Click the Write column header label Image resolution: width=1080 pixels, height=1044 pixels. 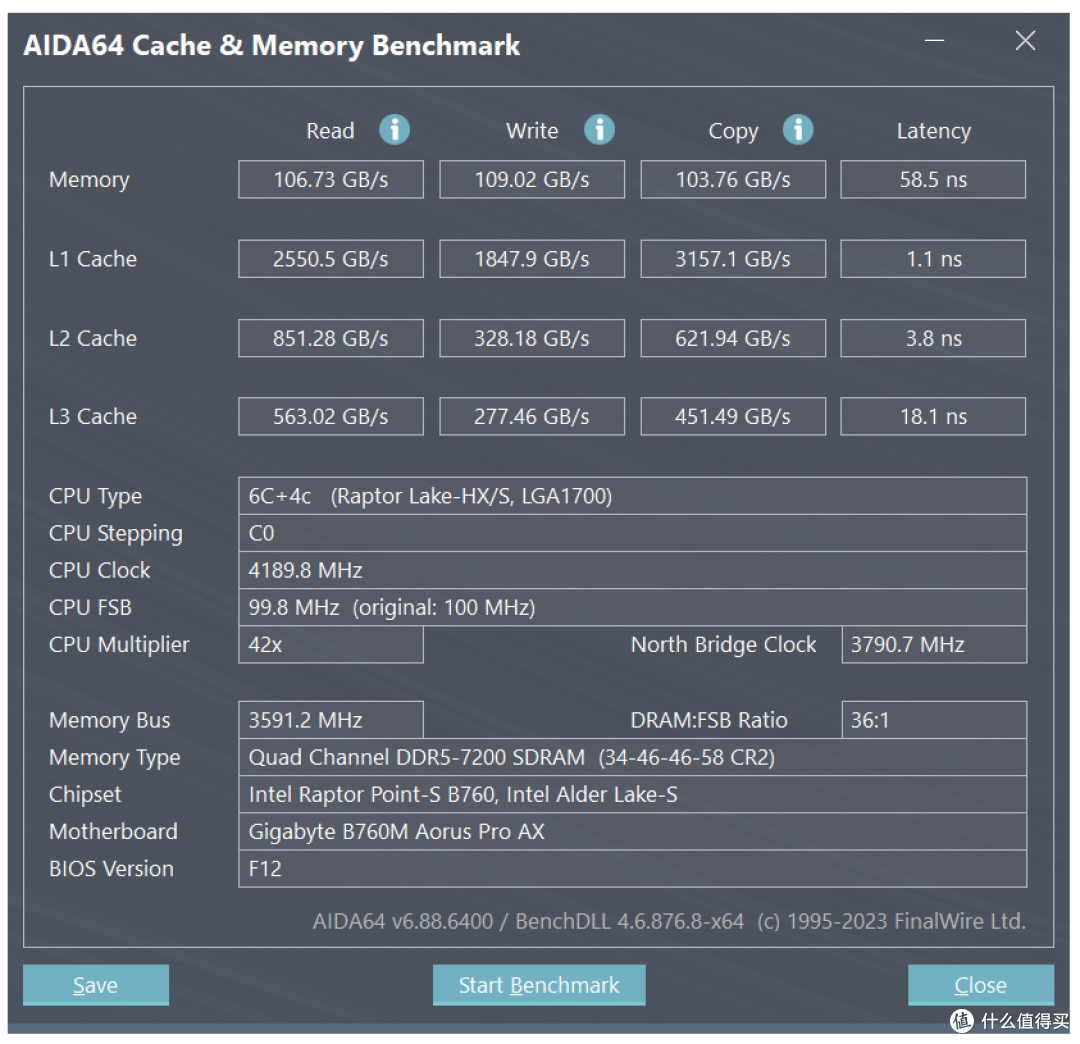[x=532, y=131]
